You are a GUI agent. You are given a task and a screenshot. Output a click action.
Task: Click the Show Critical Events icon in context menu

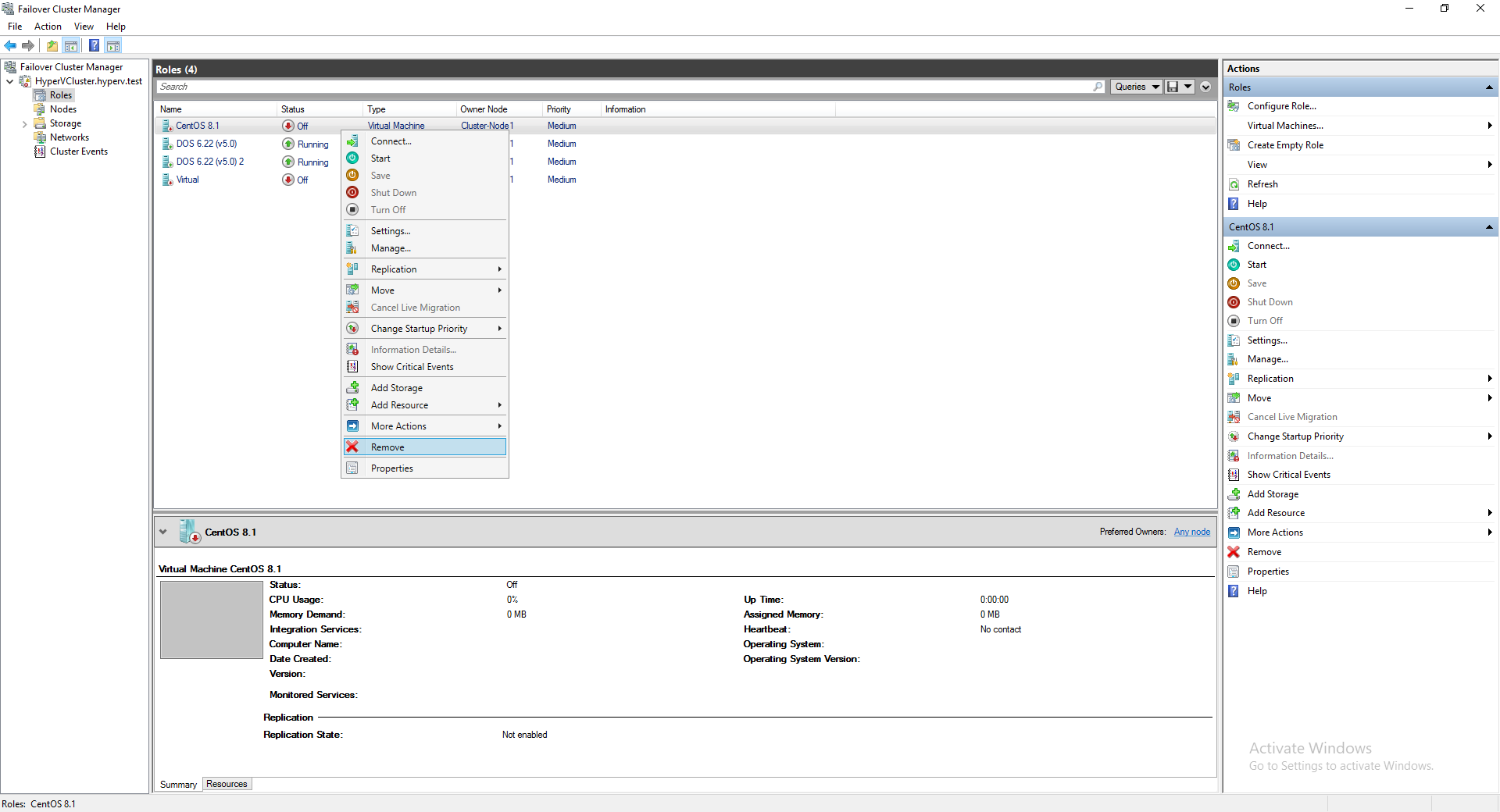352,367
